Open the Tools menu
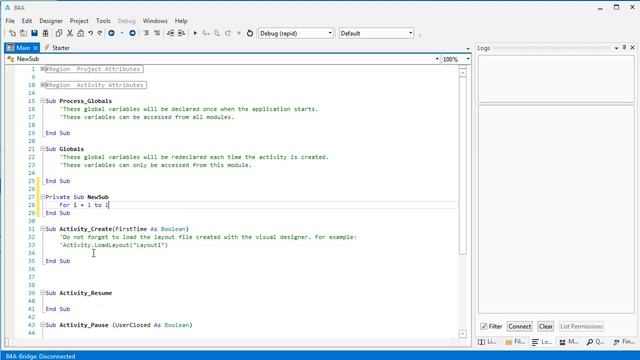This screenshot has height=360, width=640. tap(103, 21)
